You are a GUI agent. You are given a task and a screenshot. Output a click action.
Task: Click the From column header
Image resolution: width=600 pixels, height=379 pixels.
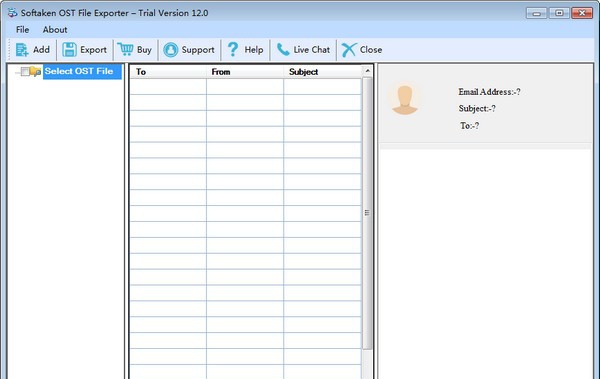[x=245, y=72]
